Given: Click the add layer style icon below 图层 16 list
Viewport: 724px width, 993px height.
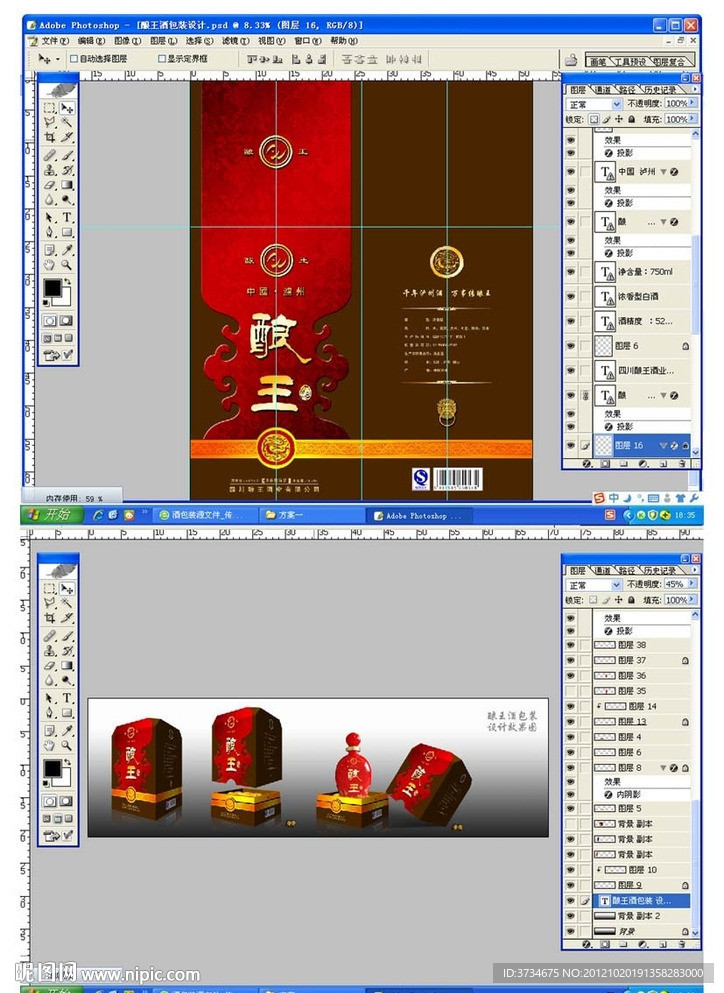Looking at the screenshot, I should (587, 464).
